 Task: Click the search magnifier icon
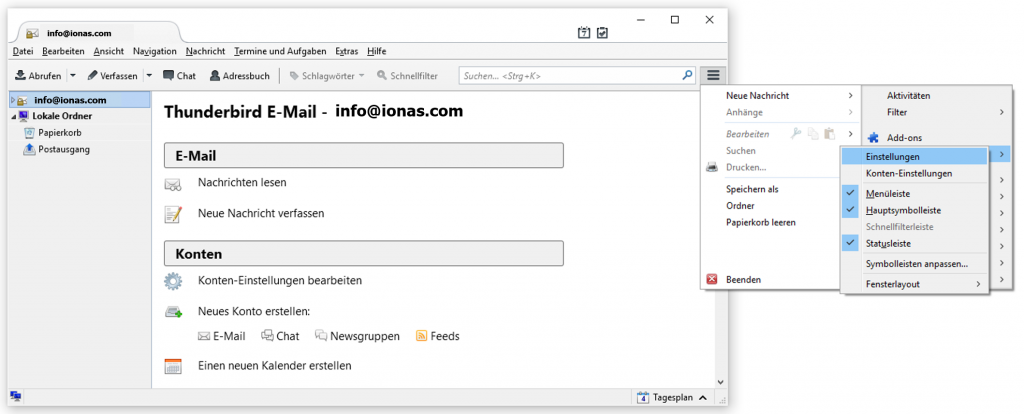coord(687,75)
